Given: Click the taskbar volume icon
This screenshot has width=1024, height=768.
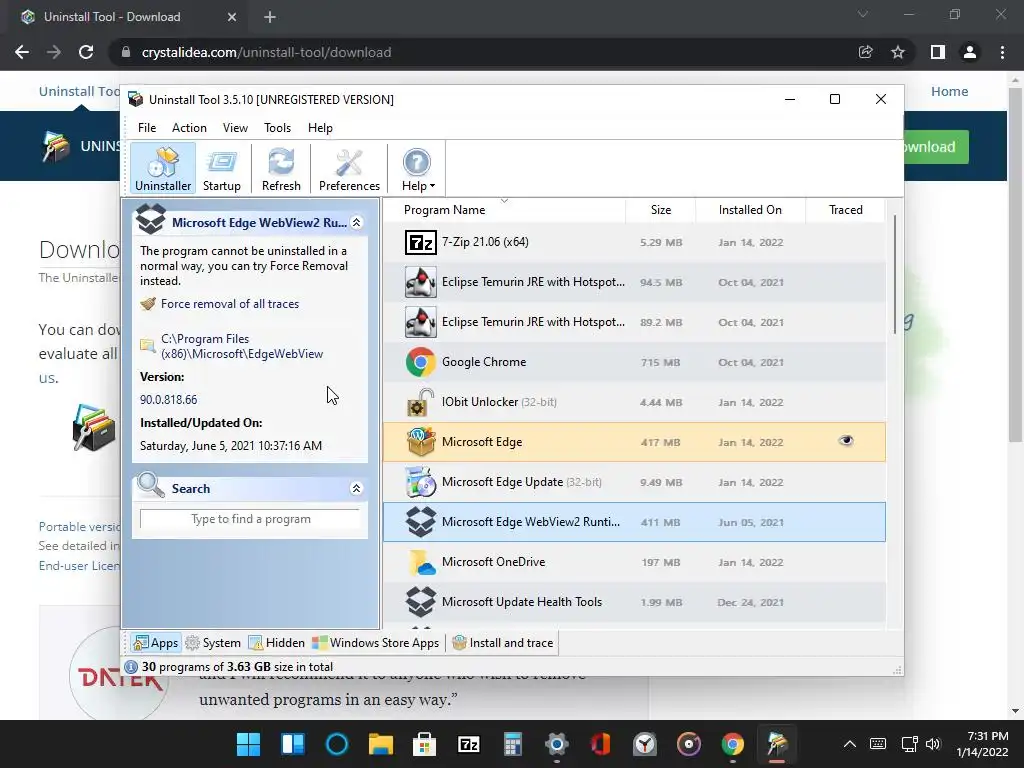Looking at the screenshot, I should tap(933, 744).
